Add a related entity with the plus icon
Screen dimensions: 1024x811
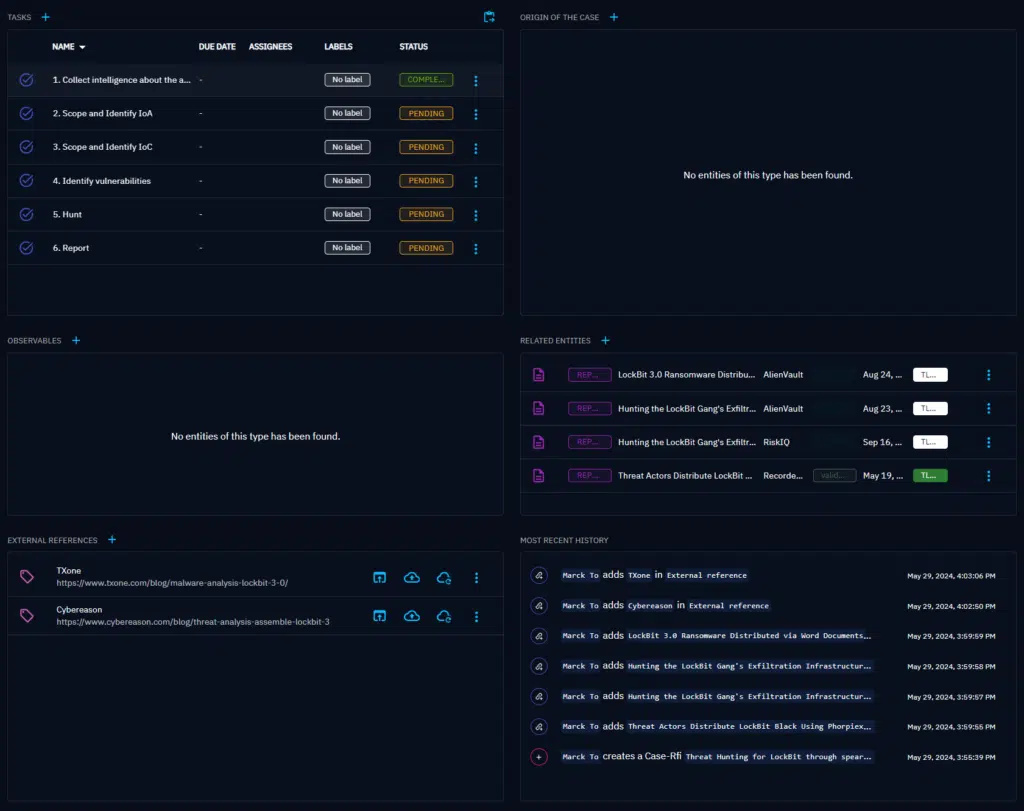coord(605,340)
